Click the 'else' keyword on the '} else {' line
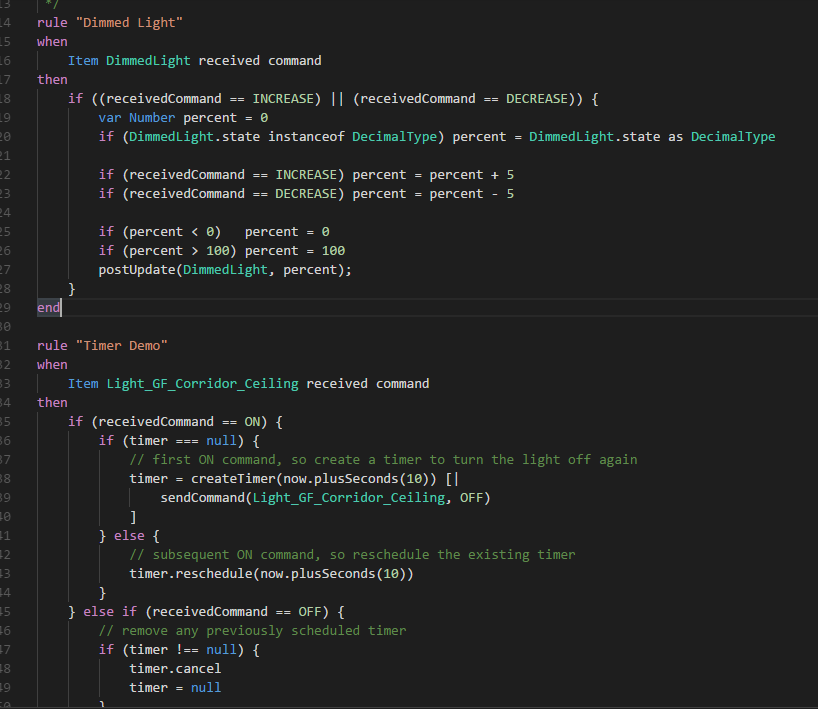 [x=129, y=536]
